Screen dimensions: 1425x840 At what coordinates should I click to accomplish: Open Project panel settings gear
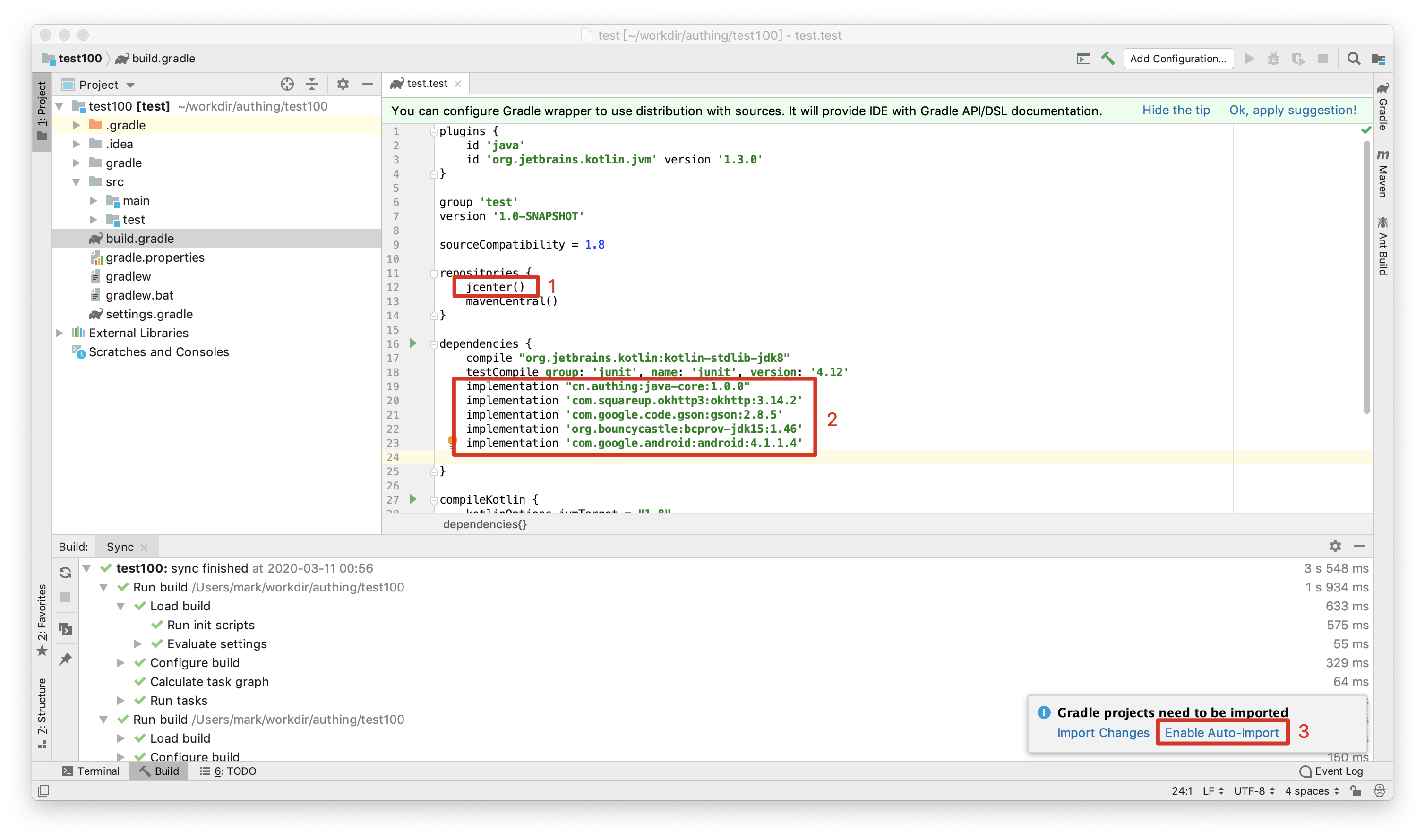tap(343, 84)
